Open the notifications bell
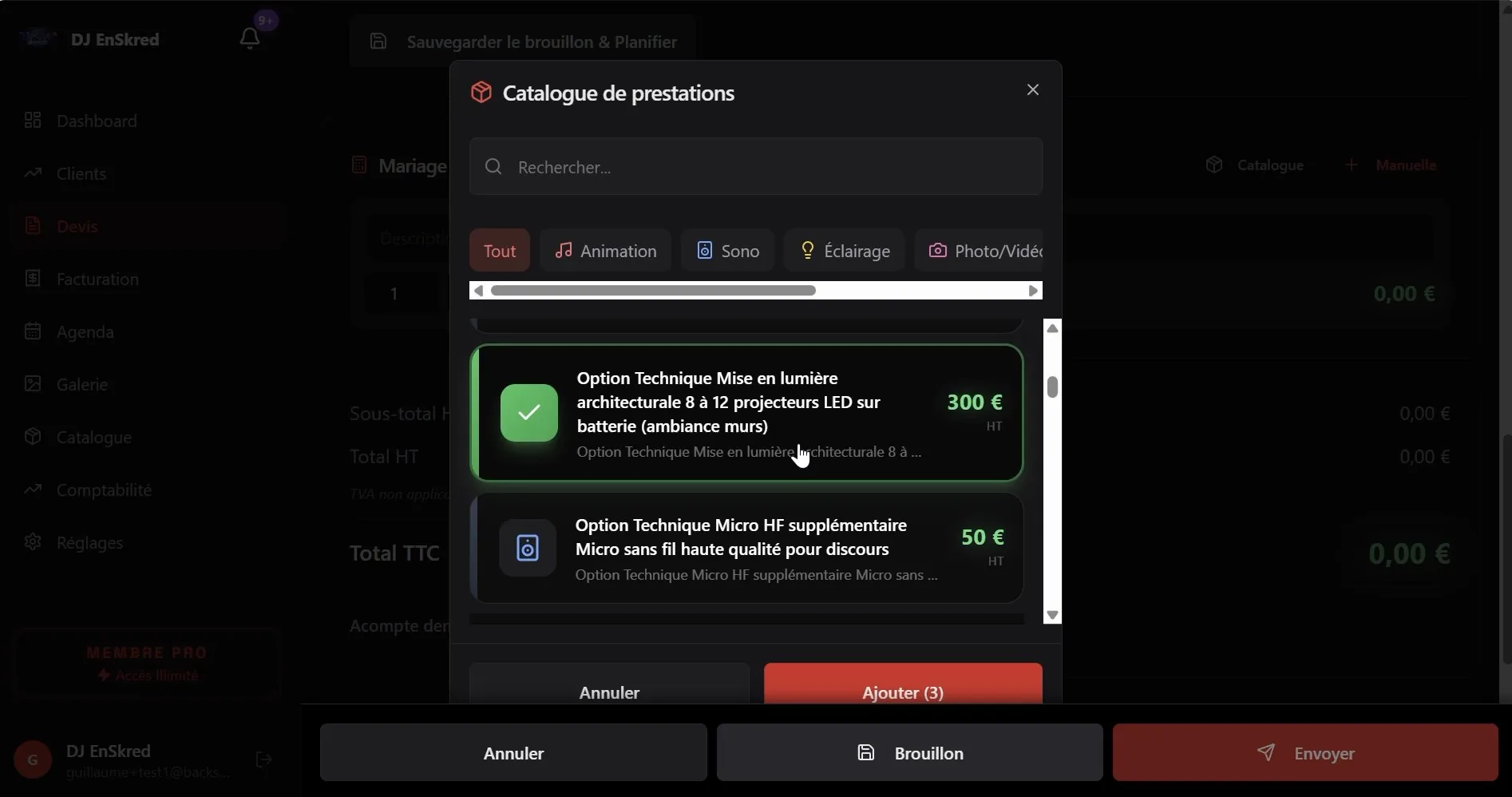Screen dimensions: 1512x797 (250, 38)
